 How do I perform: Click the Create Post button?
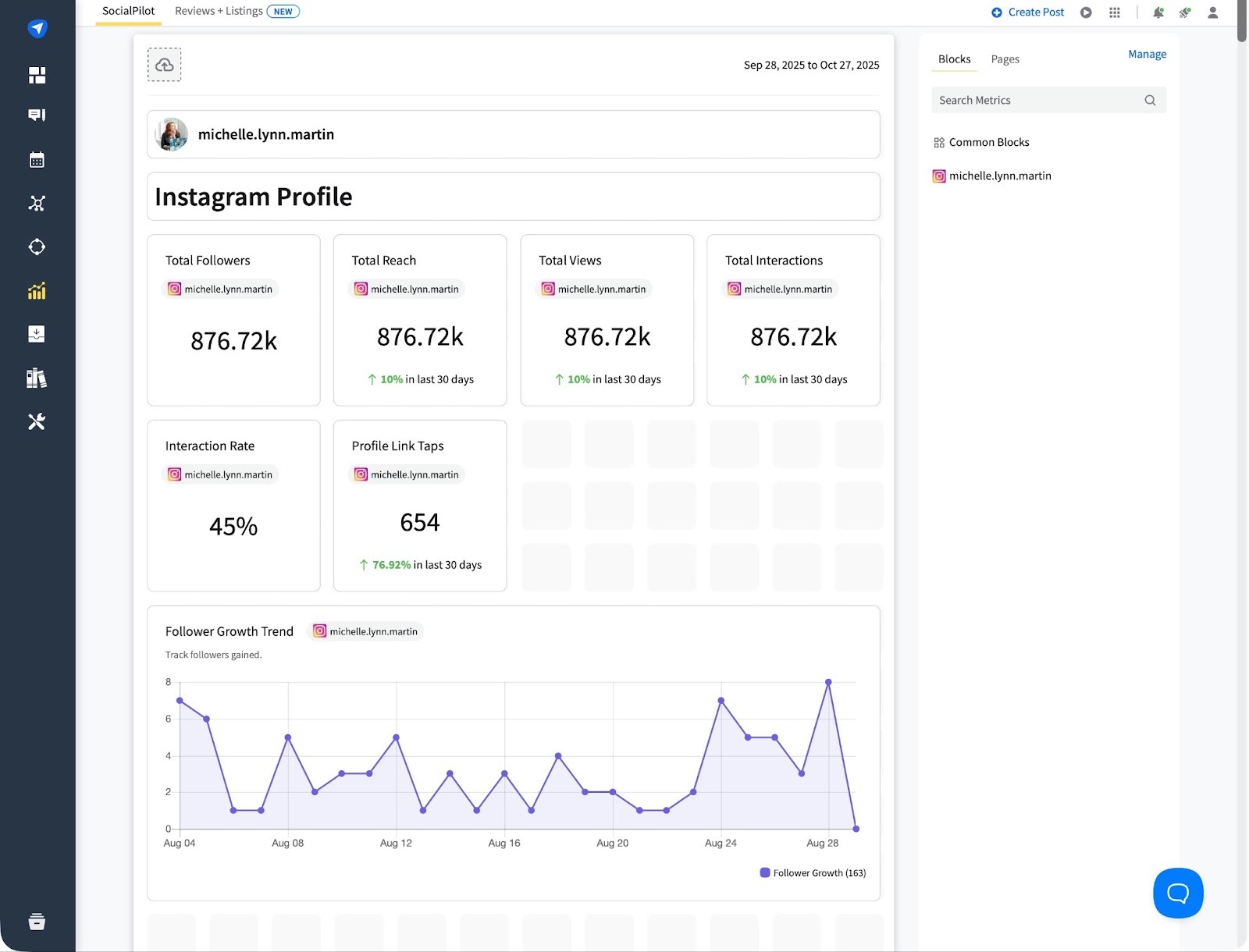(x=1028, y=12)
